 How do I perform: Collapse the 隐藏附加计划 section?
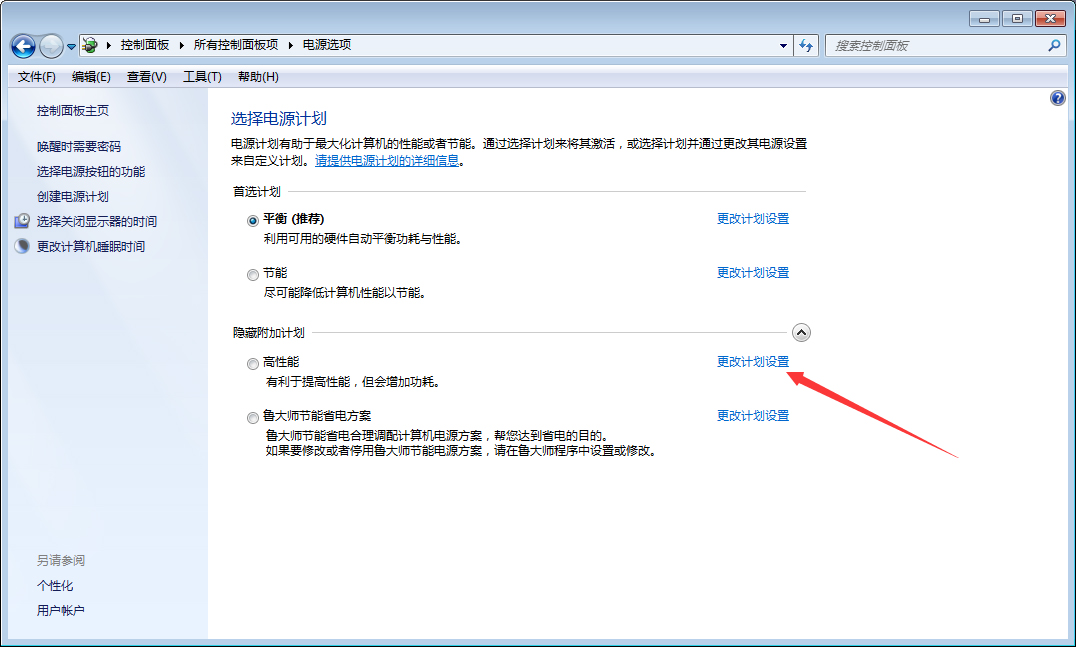coord(801,332)
